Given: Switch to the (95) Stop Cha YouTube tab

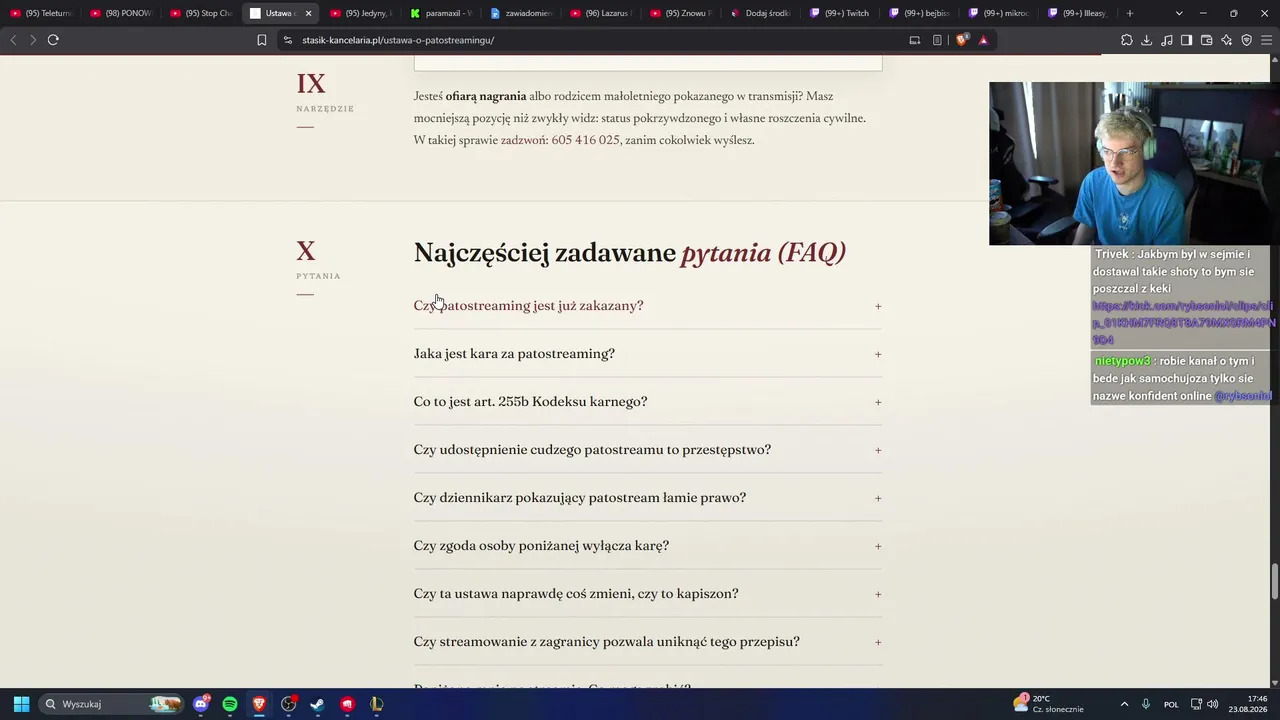Looking at the screenshot, I should pos(202,13).
